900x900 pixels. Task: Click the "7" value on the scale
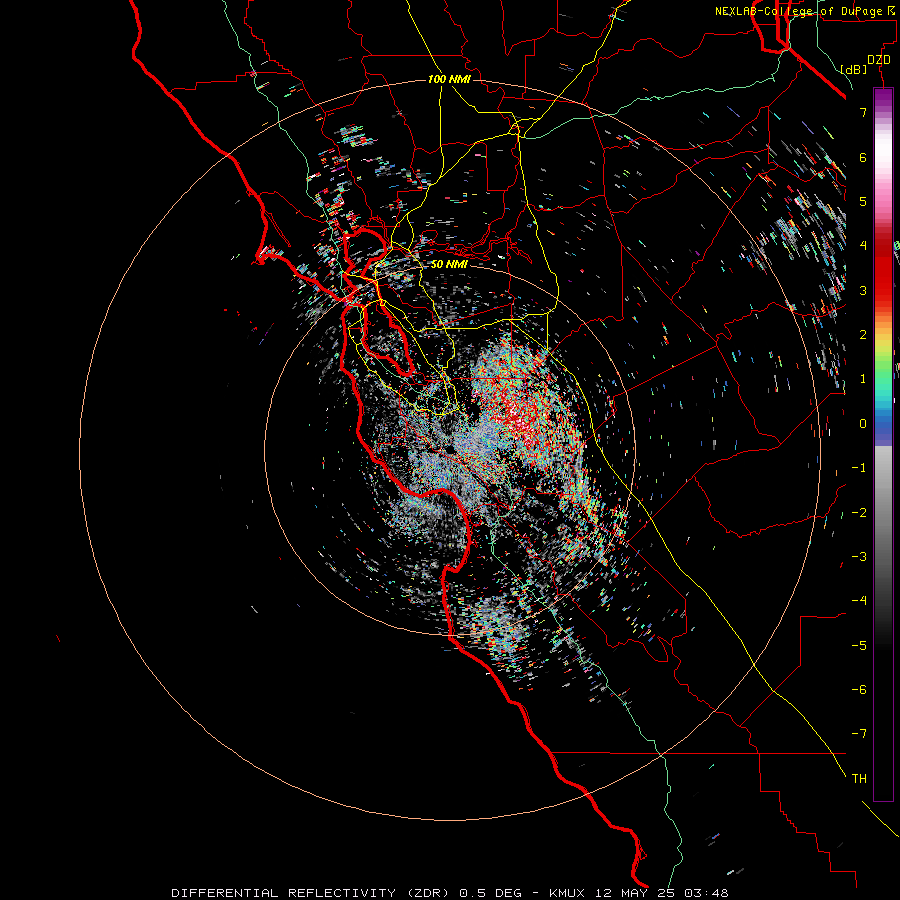[x=863, y=112]
